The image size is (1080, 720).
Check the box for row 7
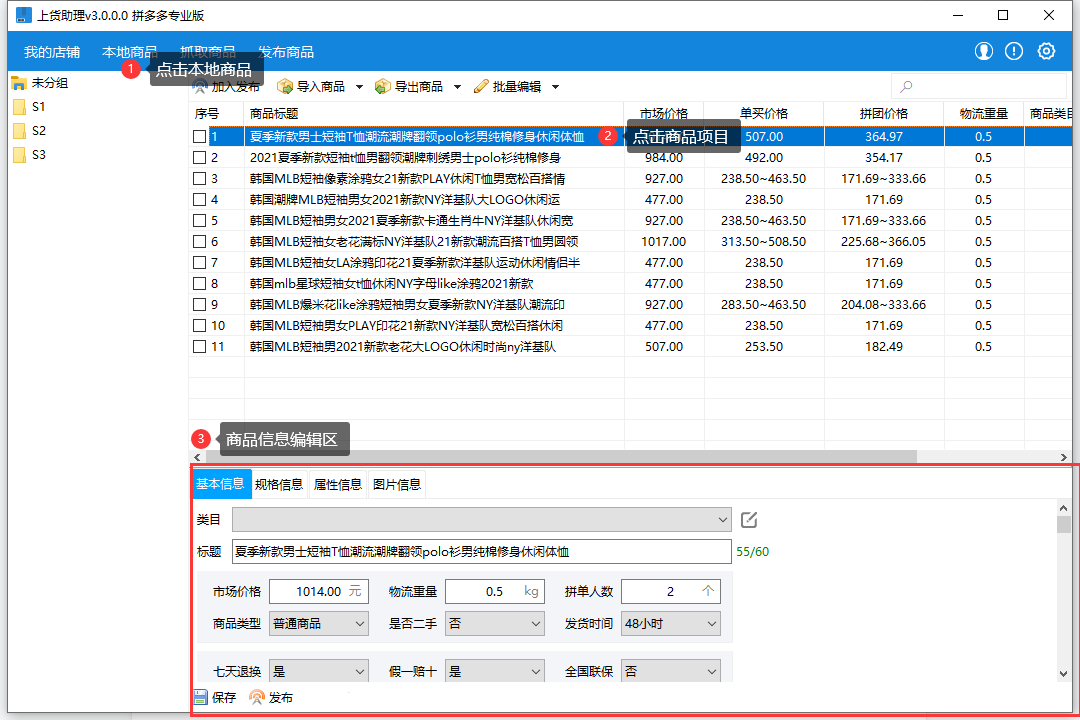[x=200, y=263]
